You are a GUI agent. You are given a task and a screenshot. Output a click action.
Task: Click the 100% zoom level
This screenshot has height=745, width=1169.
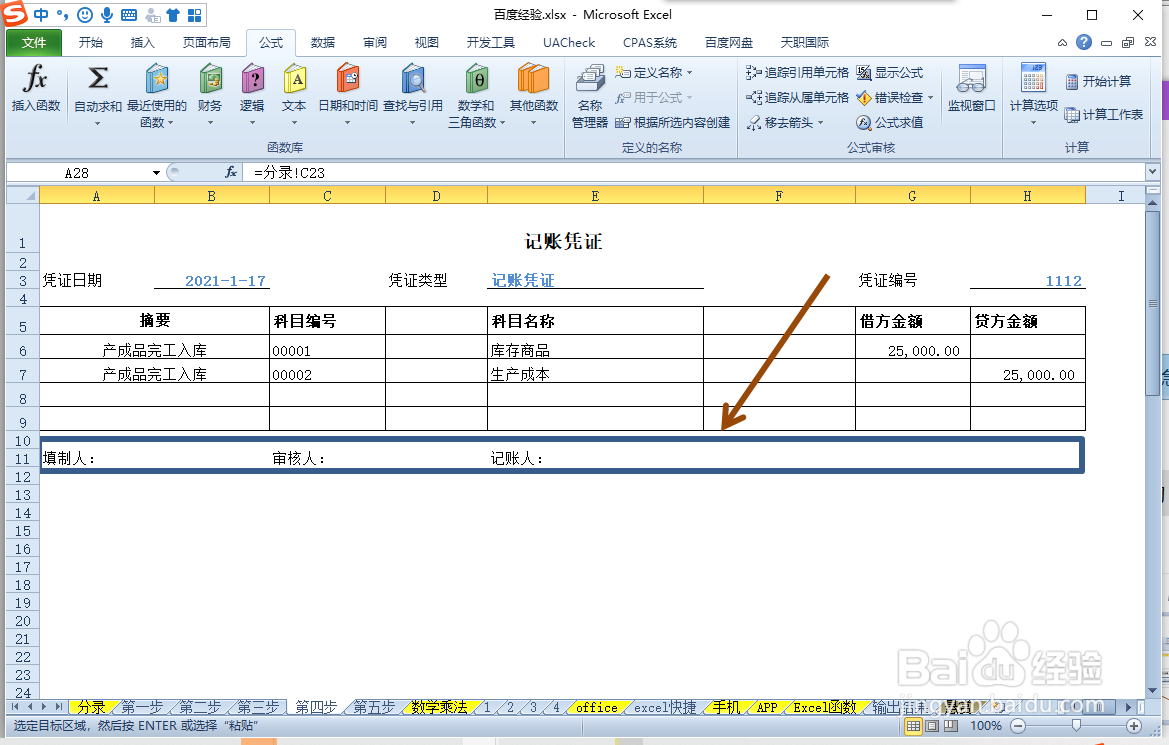click(986, 726)
